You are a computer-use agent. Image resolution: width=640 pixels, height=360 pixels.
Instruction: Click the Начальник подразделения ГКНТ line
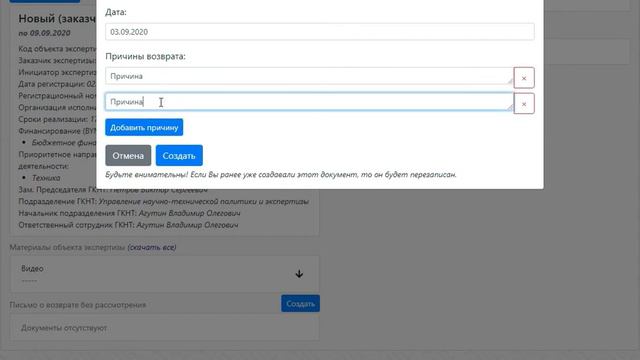pos(129,213)
